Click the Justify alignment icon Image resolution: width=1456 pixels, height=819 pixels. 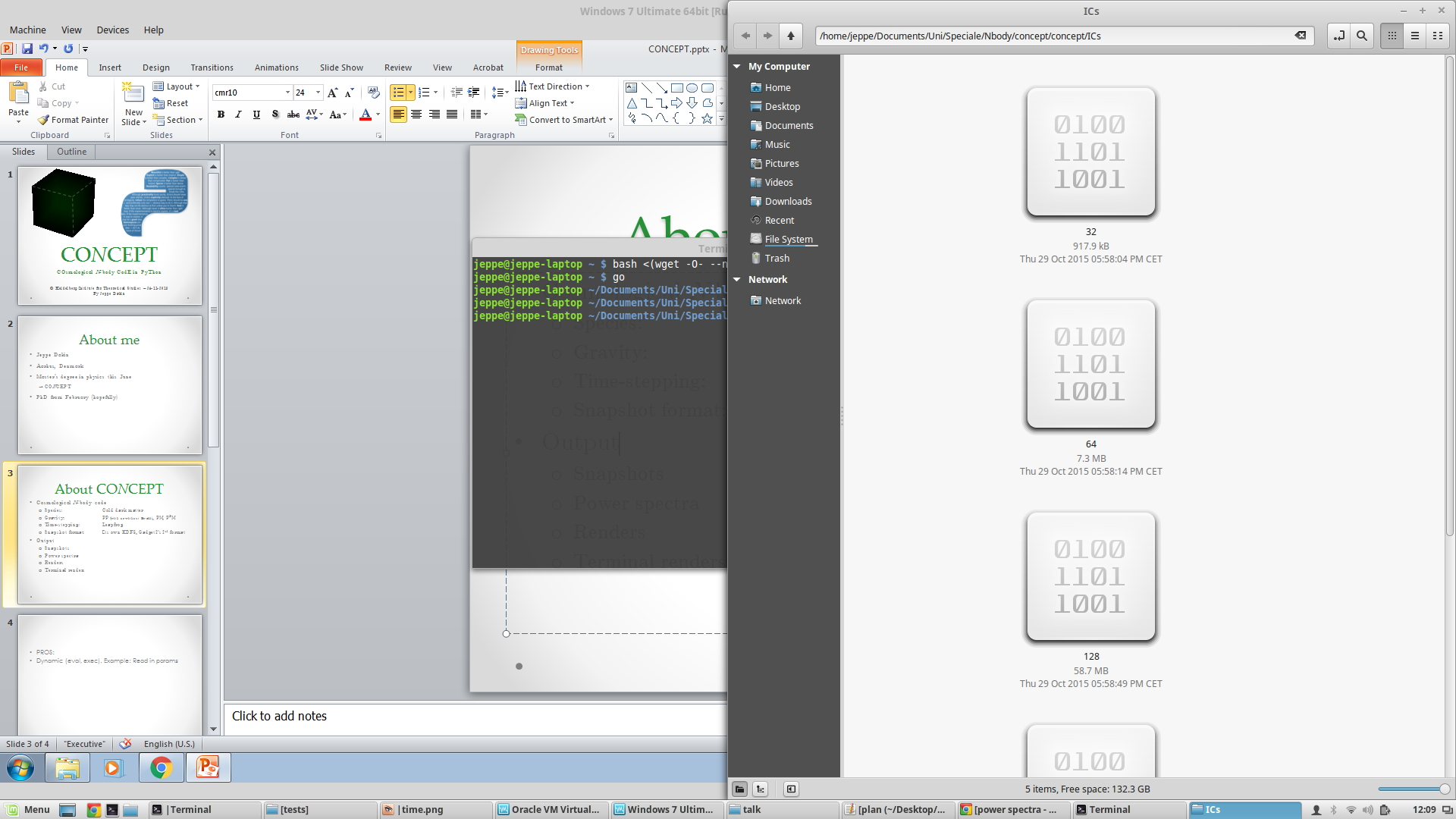point(452,115)
